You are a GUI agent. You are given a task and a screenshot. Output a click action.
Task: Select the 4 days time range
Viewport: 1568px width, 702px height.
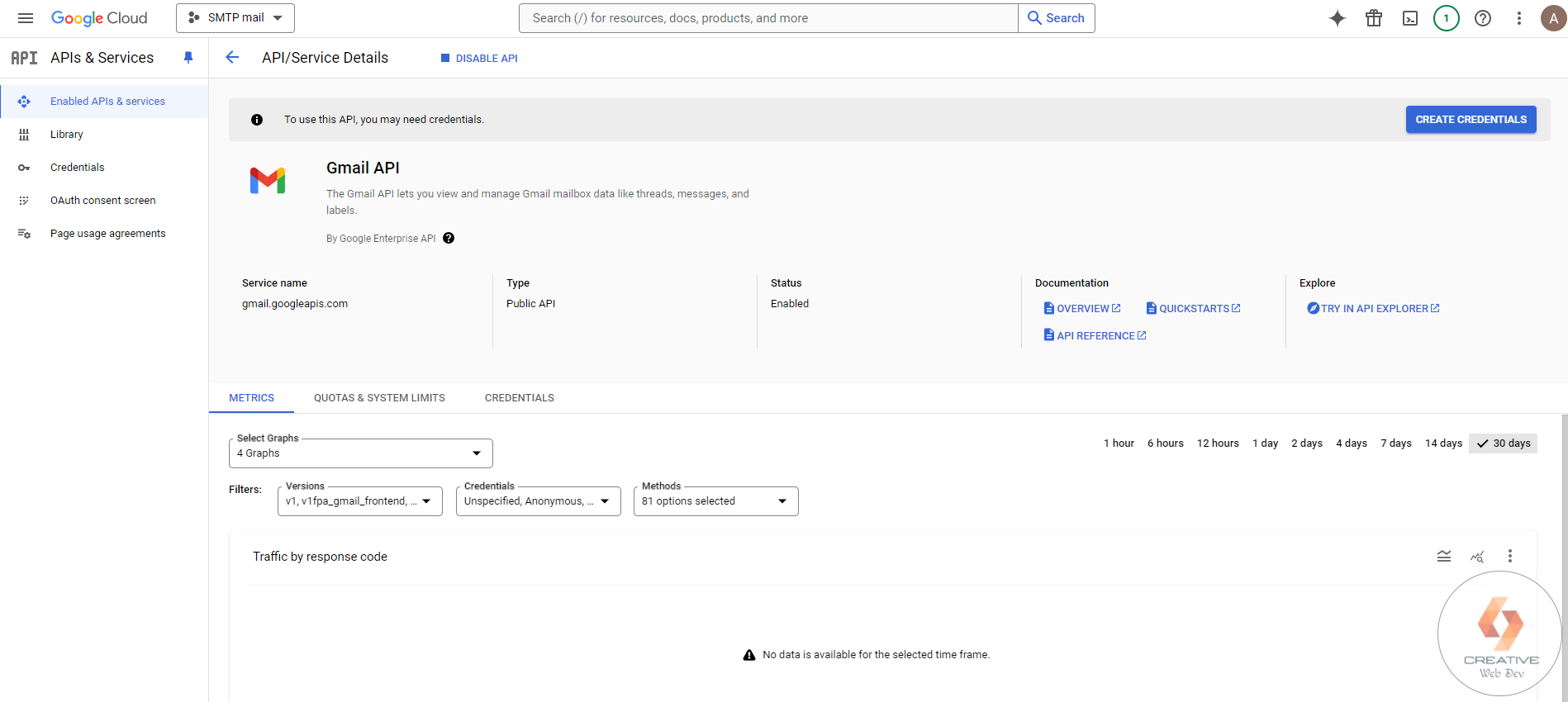tap(1352, 443)
